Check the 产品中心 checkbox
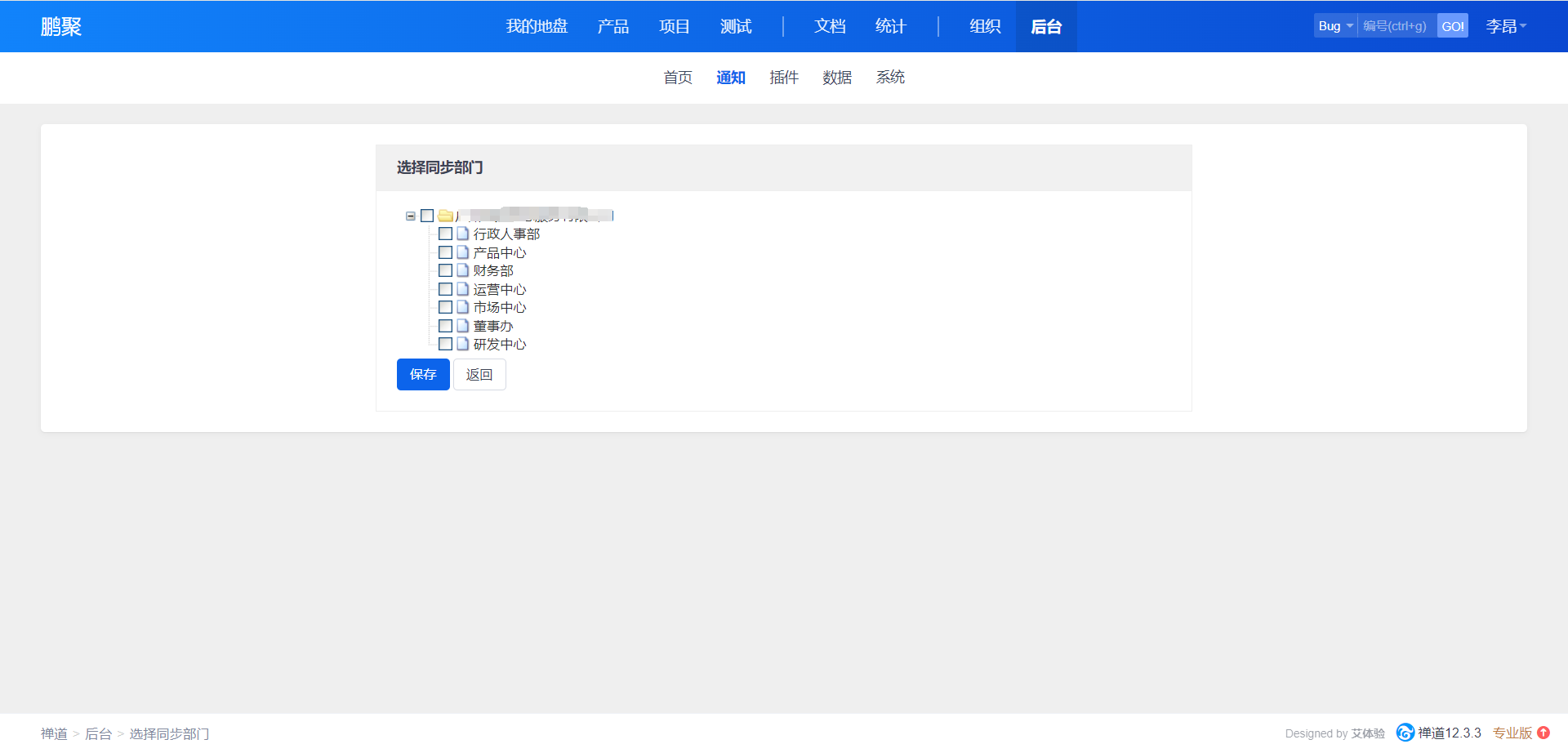 coord(445,252)
